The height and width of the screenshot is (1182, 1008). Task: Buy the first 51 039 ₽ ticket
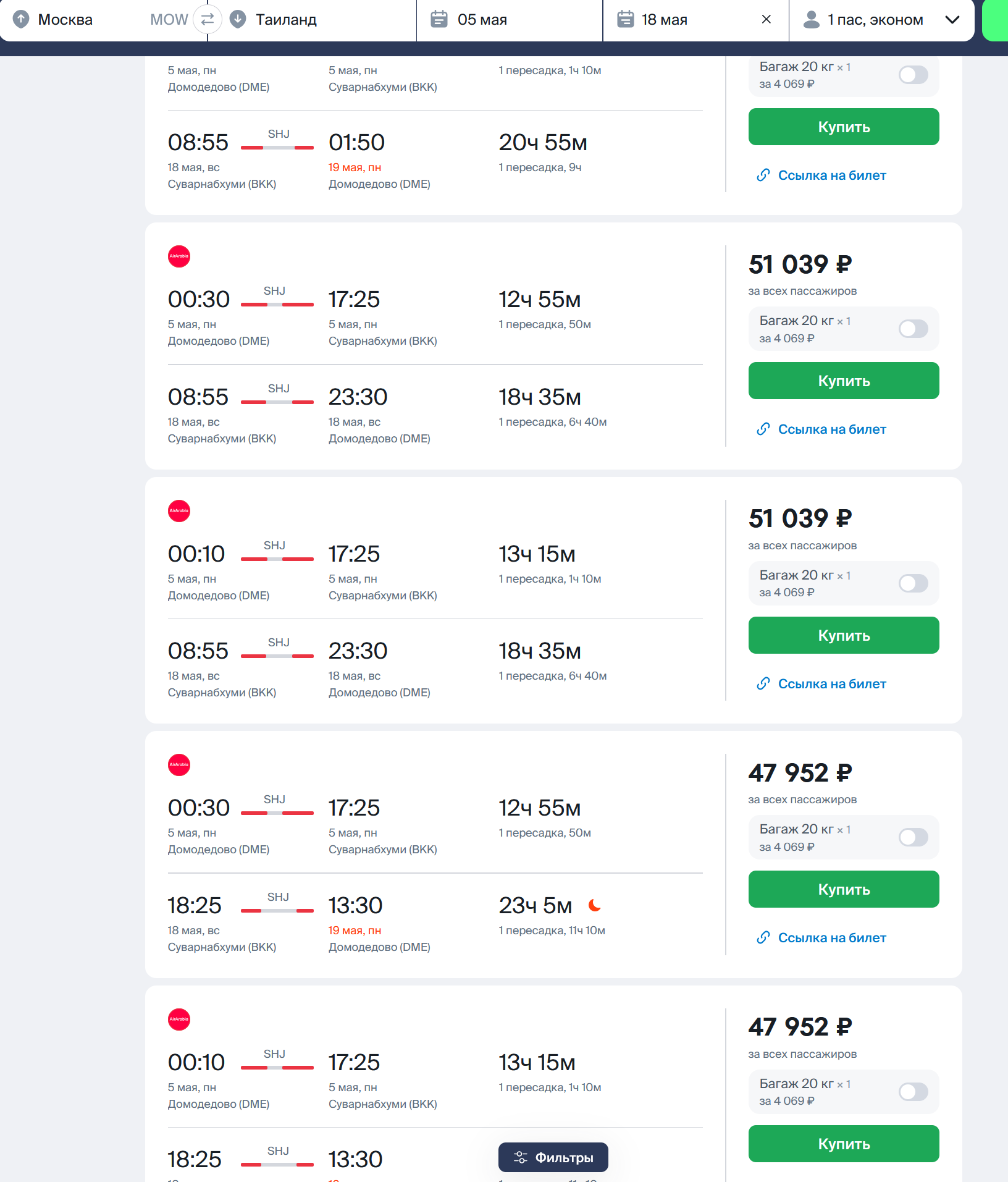point(844,381)
